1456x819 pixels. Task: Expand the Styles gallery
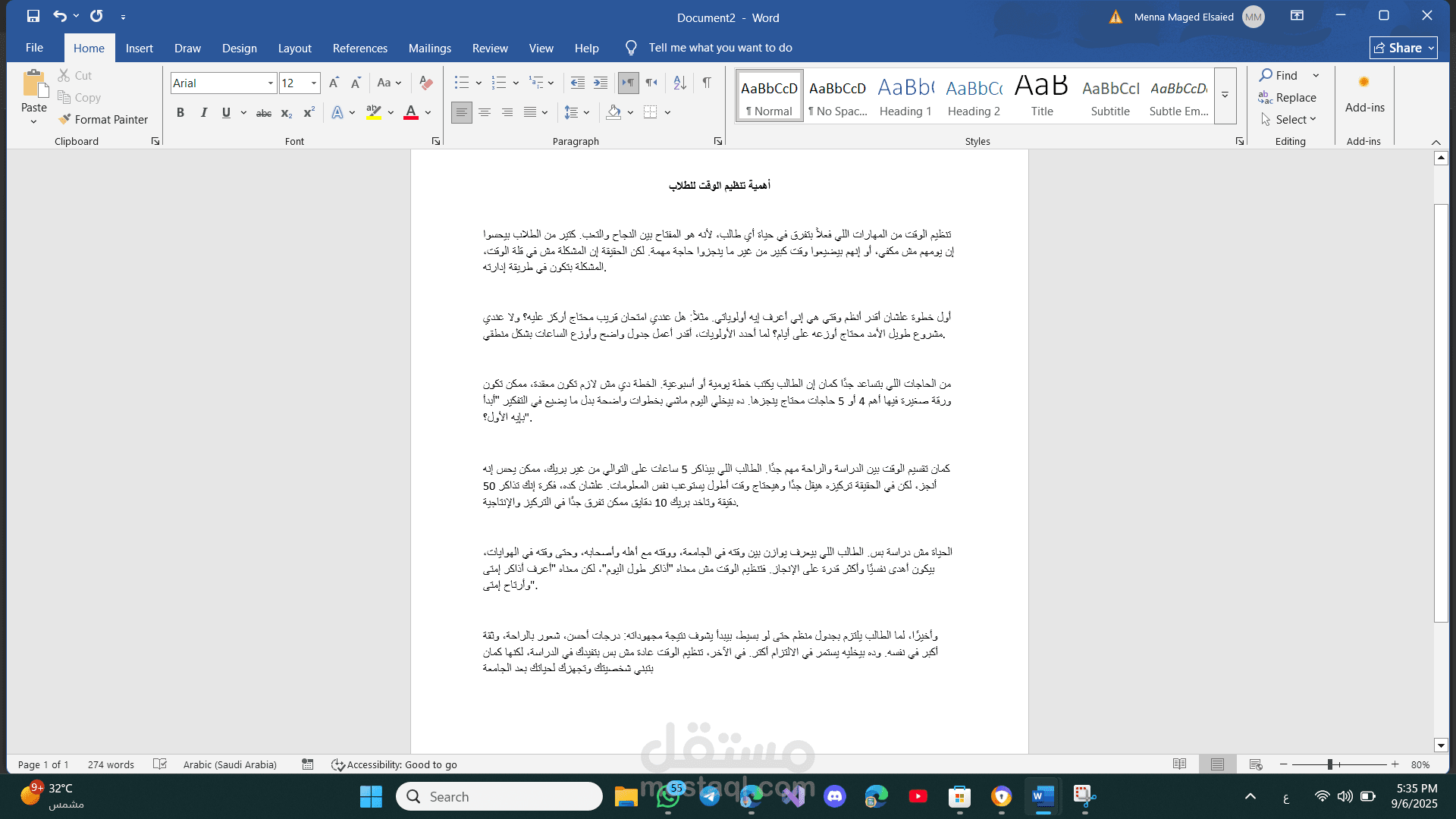coord(1225,96)
